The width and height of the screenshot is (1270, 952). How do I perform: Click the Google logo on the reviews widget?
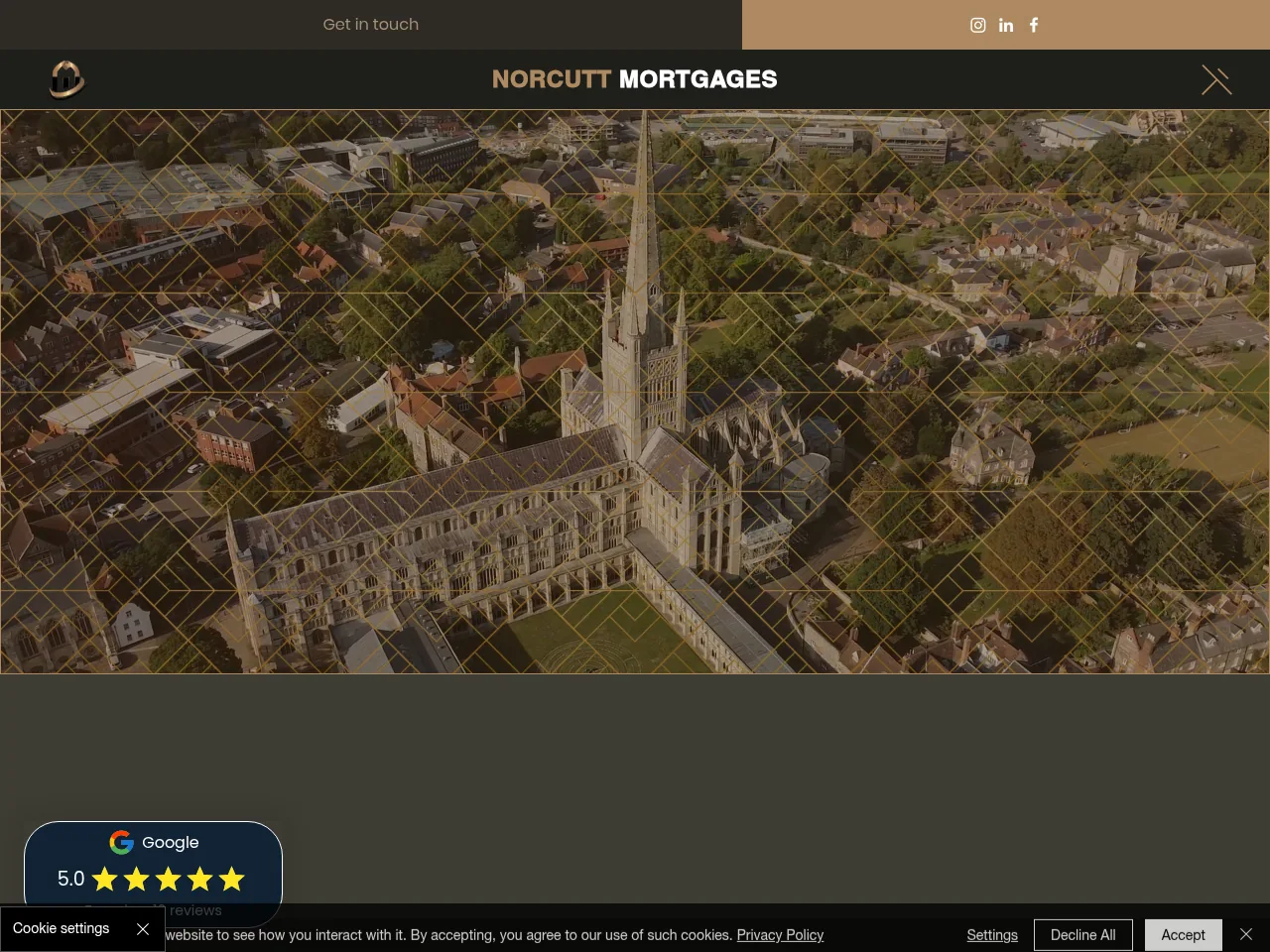pyautogui.click(x=121, y=842)
